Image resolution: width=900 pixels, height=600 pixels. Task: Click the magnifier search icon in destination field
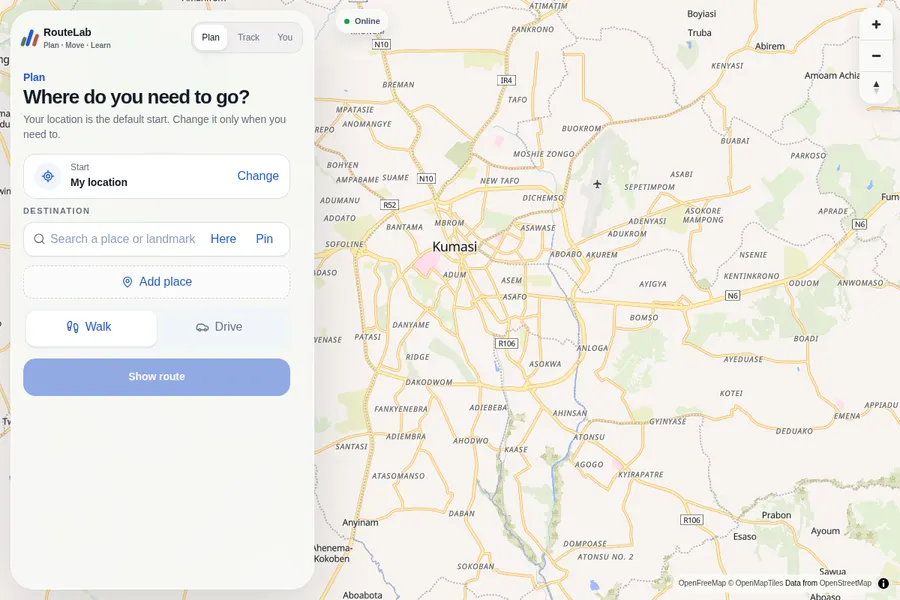[x=39, y=239]
